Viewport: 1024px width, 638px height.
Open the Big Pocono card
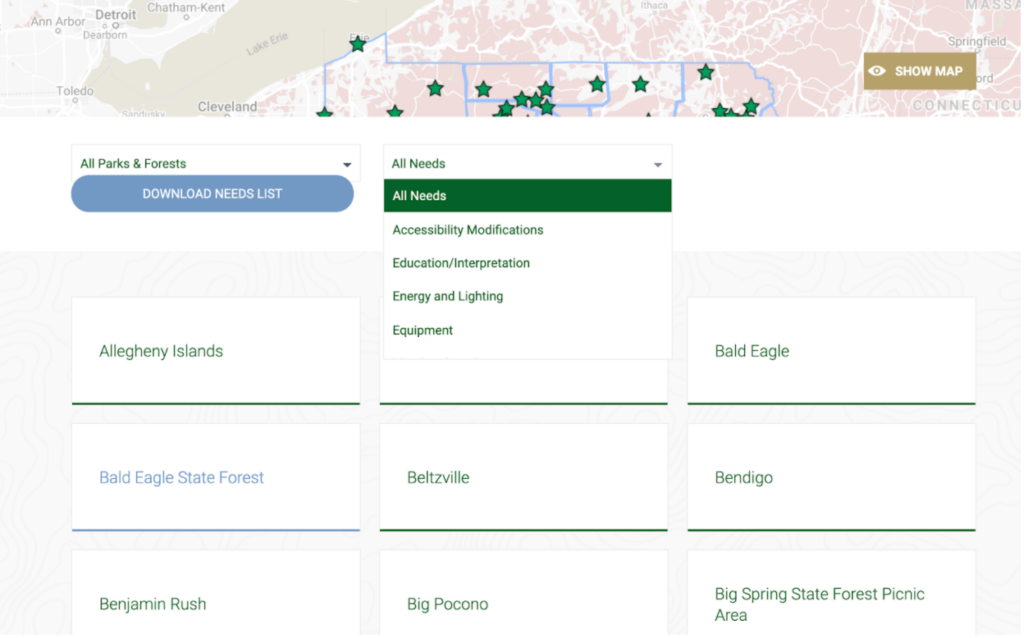[523, 603]
